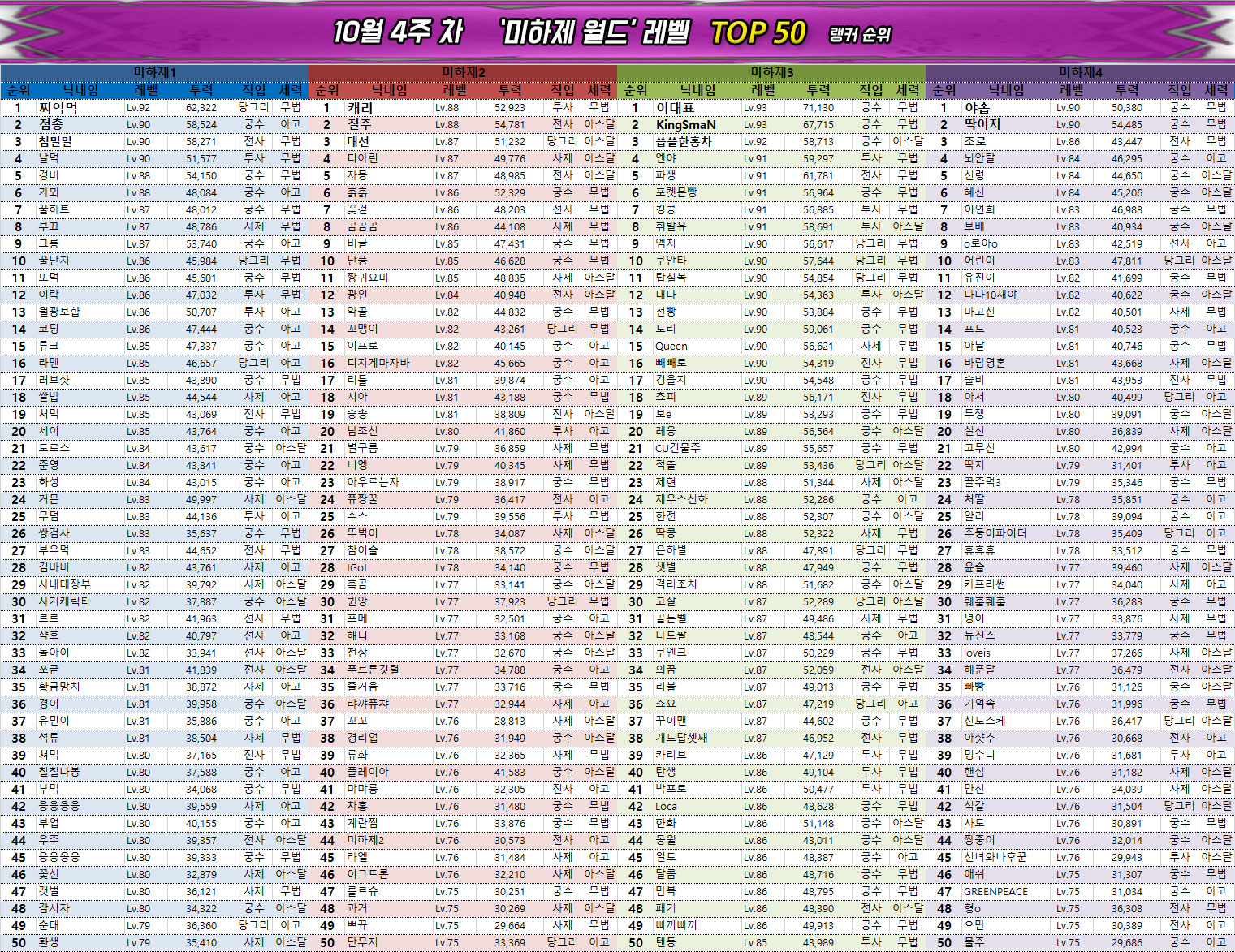This screenshot has height=952, width=1235.
Task: Open the 미하제3 server header
Action: (x=771, y=72)
